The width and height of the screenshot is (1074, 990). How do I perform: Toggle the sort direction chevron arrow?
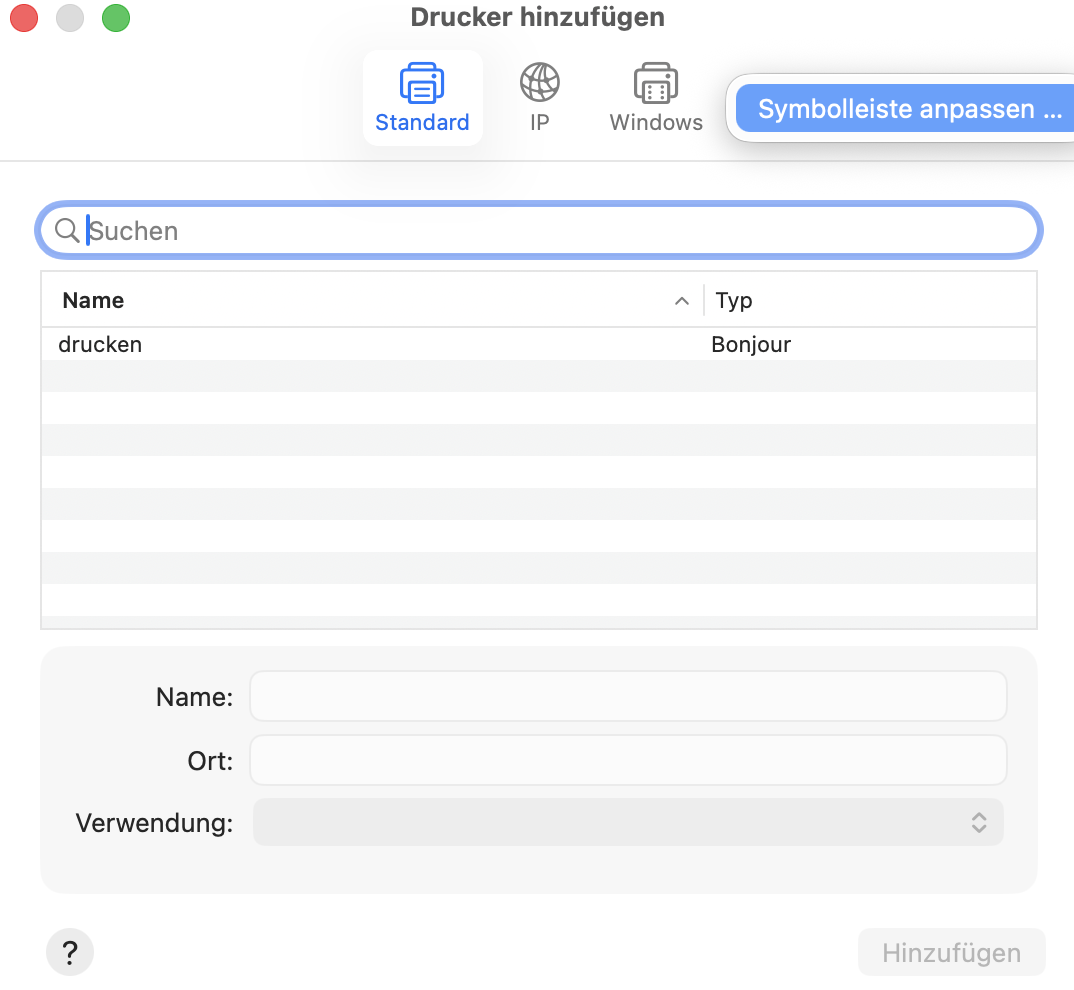682,301
